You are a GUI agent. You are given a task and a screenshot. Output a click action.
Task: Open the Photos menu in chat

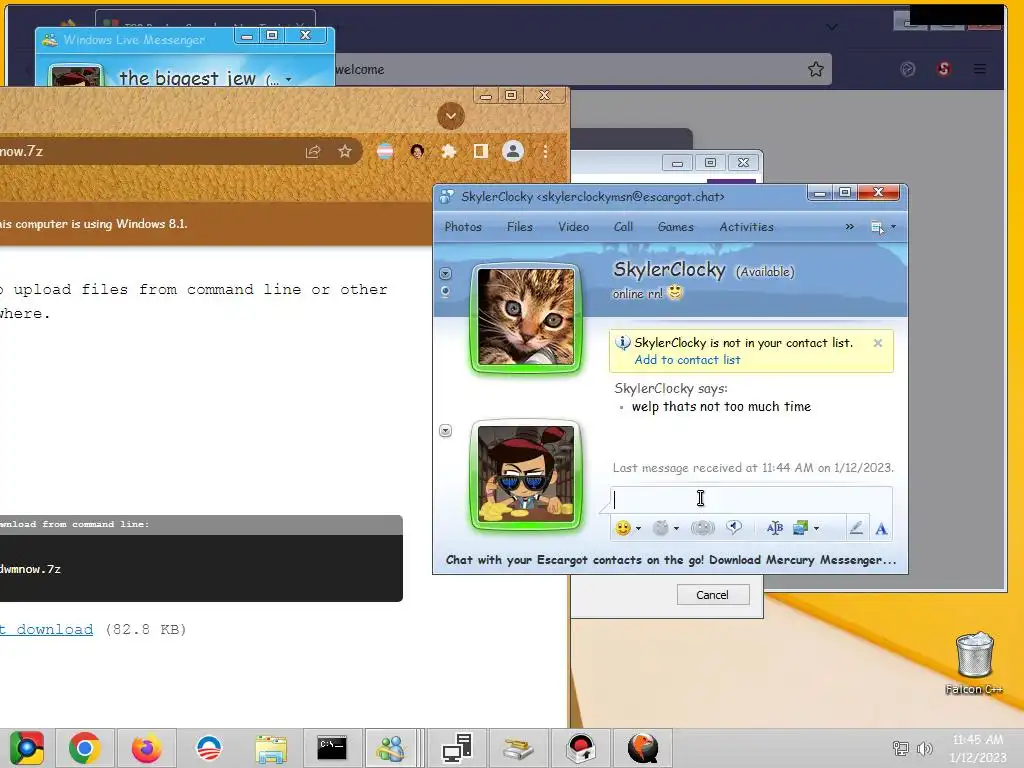click(463, 227)
